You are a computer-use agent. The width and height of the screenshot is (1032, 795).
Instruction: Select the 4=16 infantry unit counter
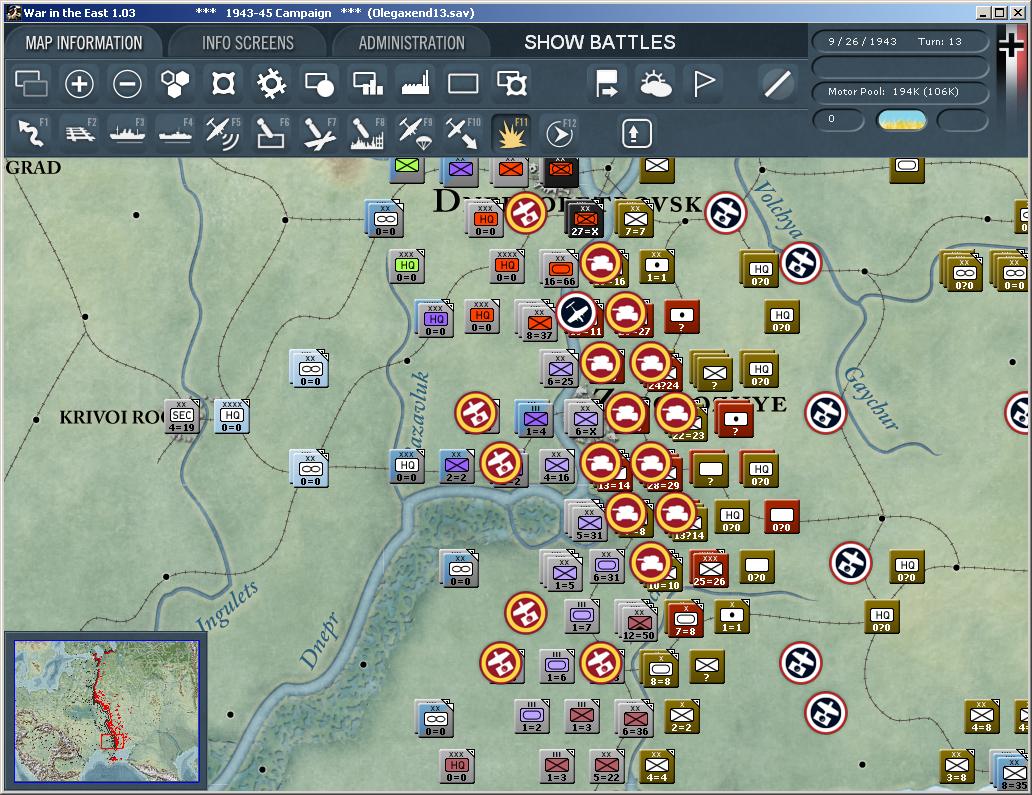click(557, 467)
